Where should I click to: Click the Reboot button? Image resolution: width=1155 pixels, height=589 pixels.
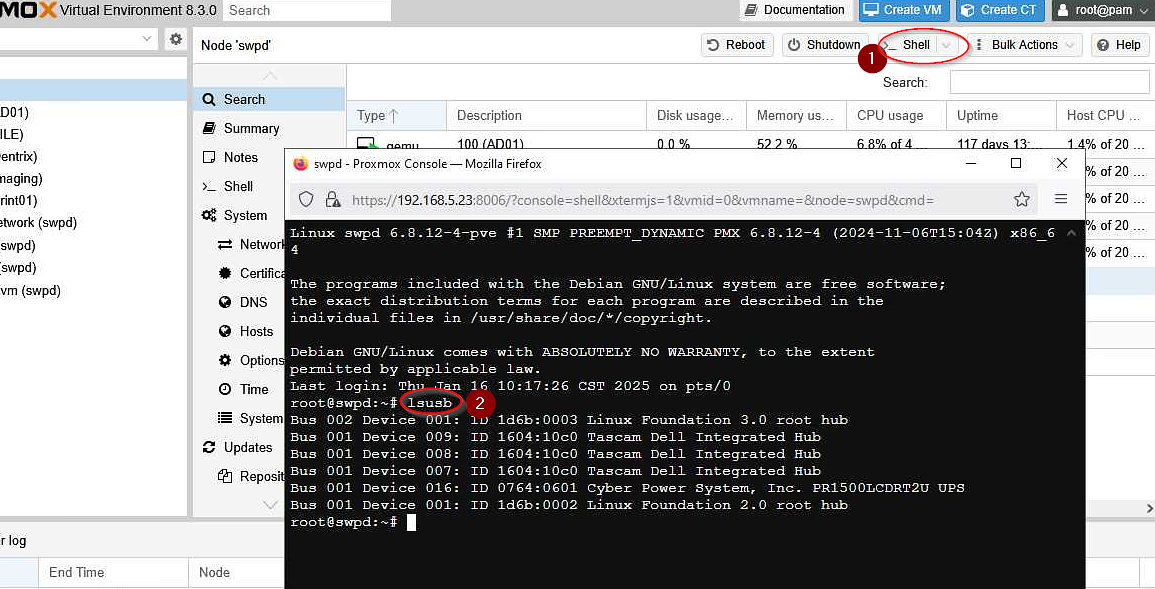[x=737, y=45]
